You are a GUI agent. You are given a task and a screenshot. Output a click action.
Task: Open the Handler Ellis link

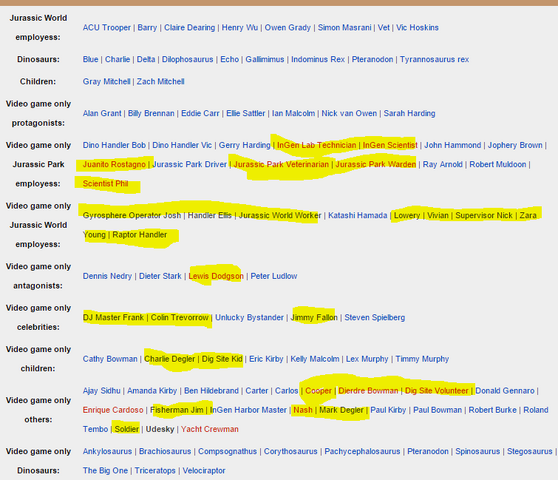click(209, 216)
